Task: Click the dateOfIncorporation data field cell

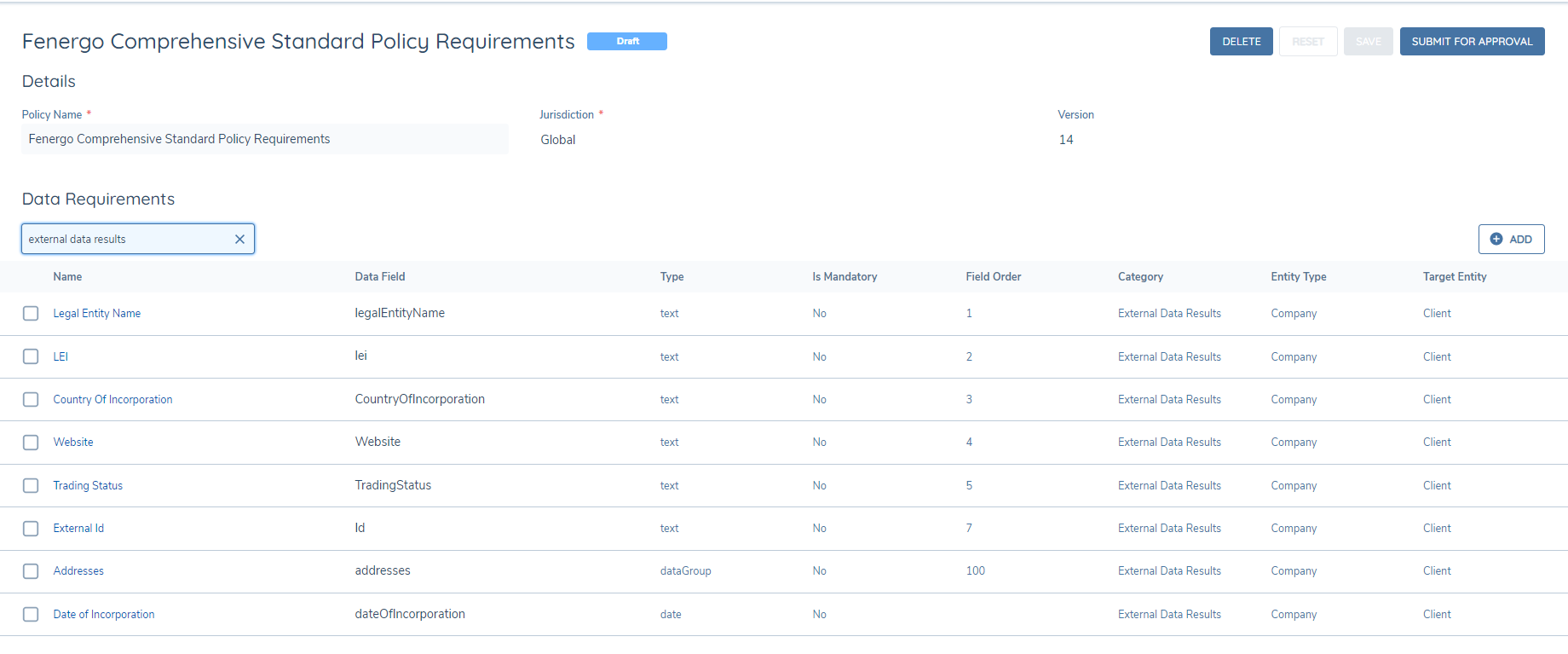Action: pos(410,614)
